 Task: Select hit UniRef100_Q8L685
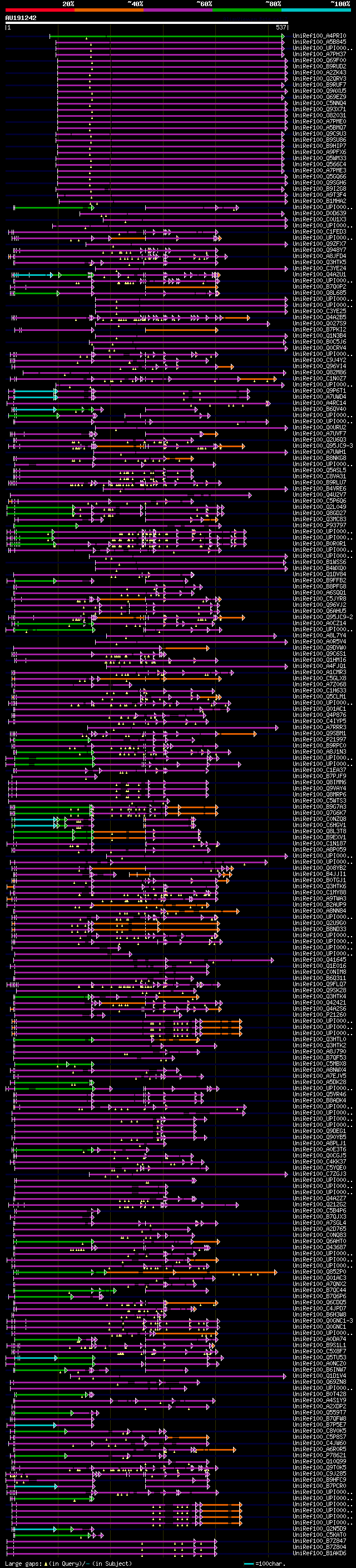click(319, 293)
